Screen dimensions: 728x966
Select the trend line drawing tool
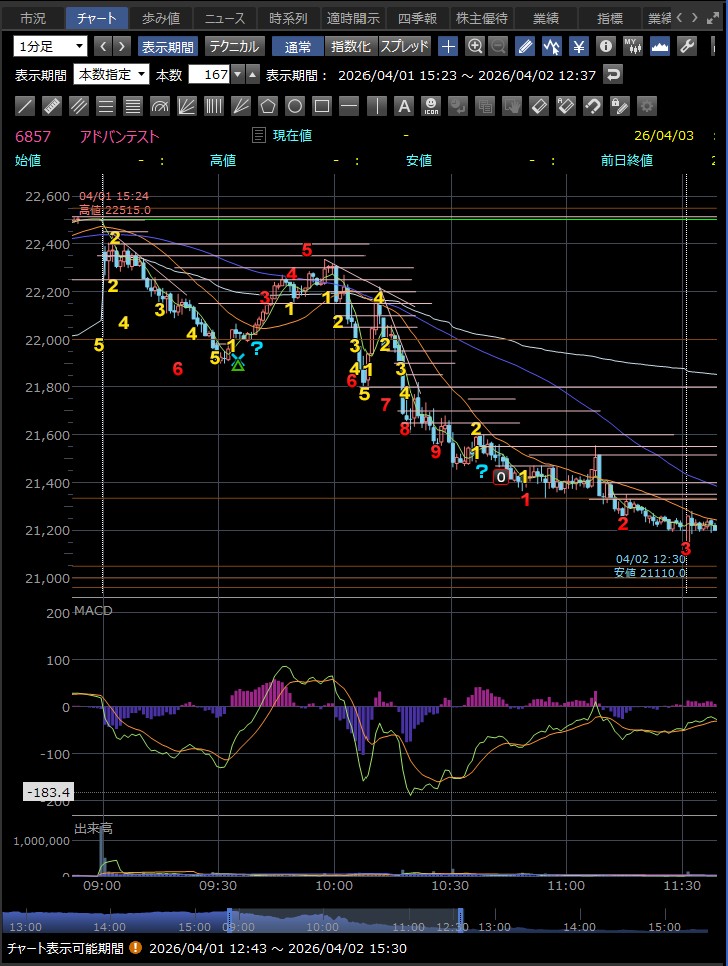click(x=26, y=106)
